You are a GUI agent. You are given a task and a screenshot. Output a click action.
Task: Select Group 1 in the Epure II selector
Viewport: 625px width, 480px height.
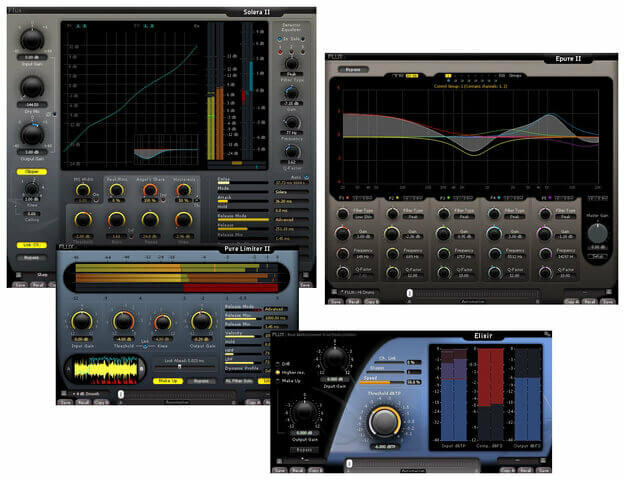point(448,75)
